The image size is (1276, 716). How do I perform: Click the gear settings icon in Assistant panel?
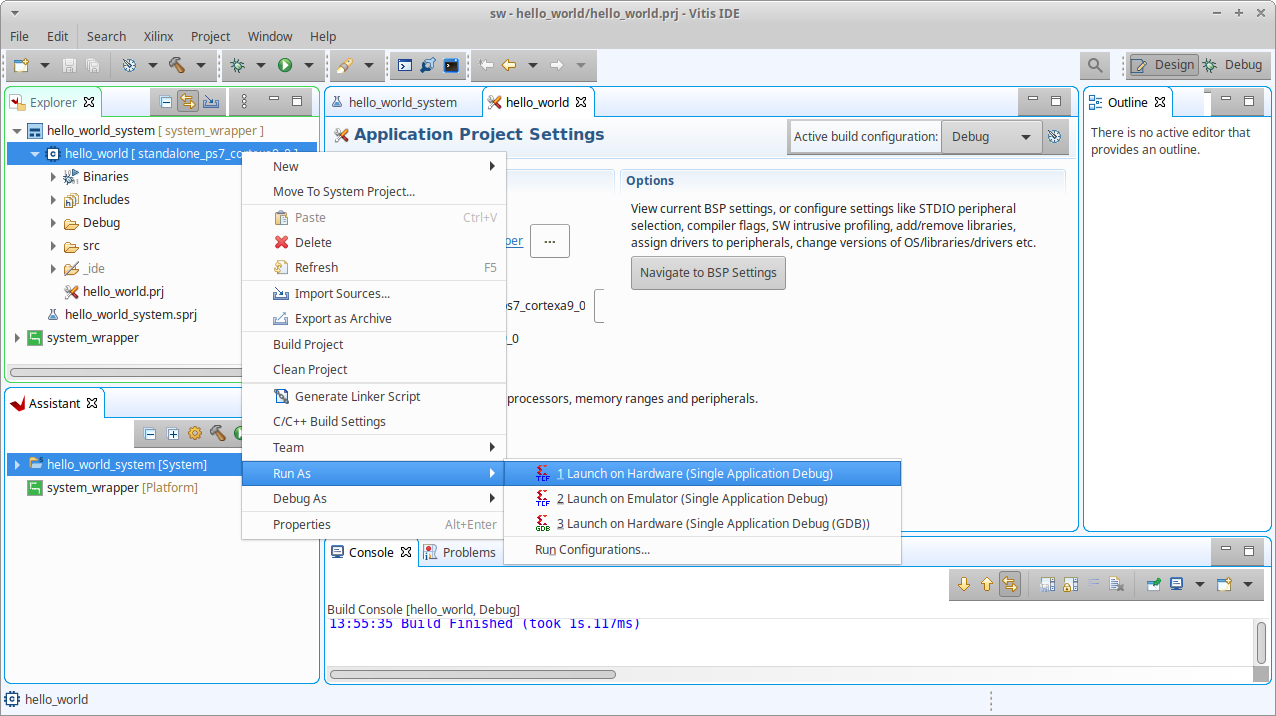[x=195, y=433]
